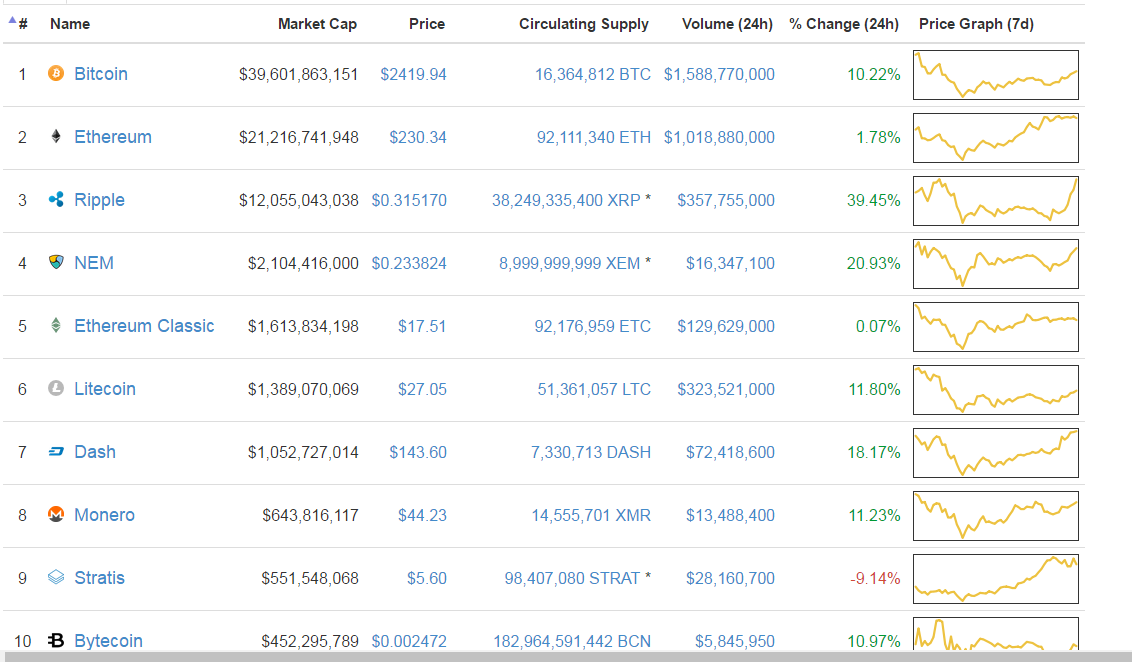The width and height of the screenshot is (1132, 662).
Task: Click the Dash logo icon
Action: (x=56, y=452)
